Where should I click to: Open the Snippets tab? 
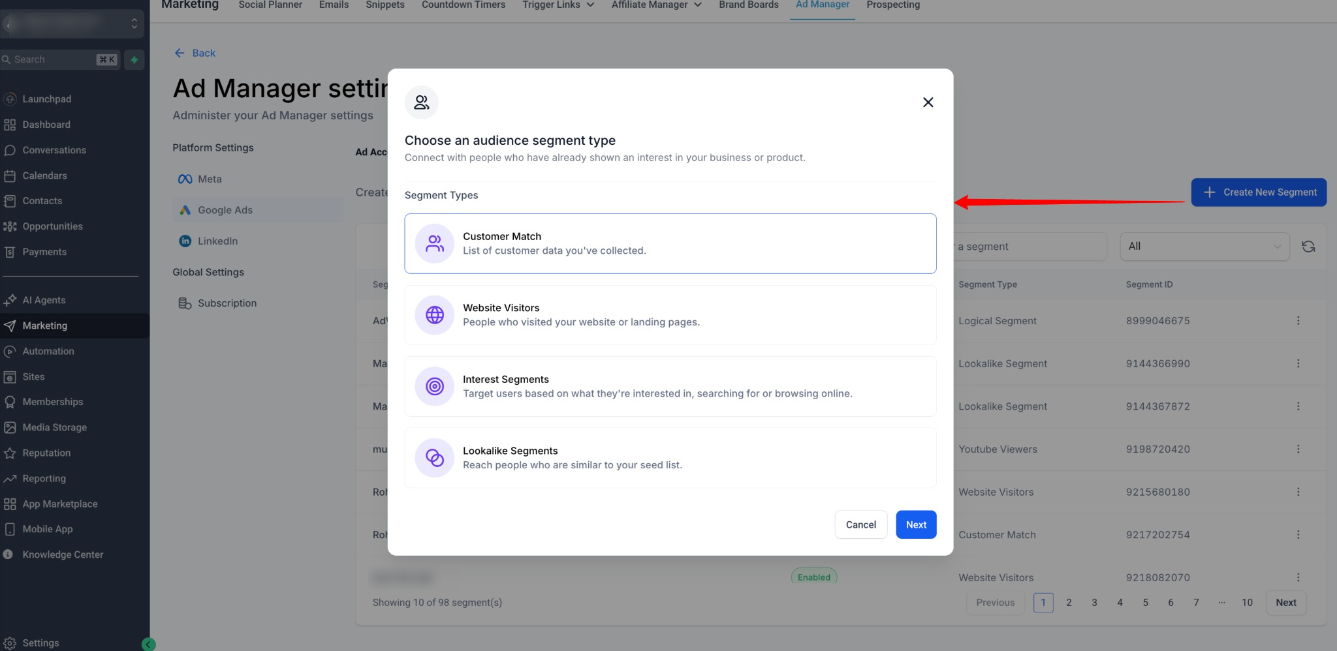pos(385,5)
